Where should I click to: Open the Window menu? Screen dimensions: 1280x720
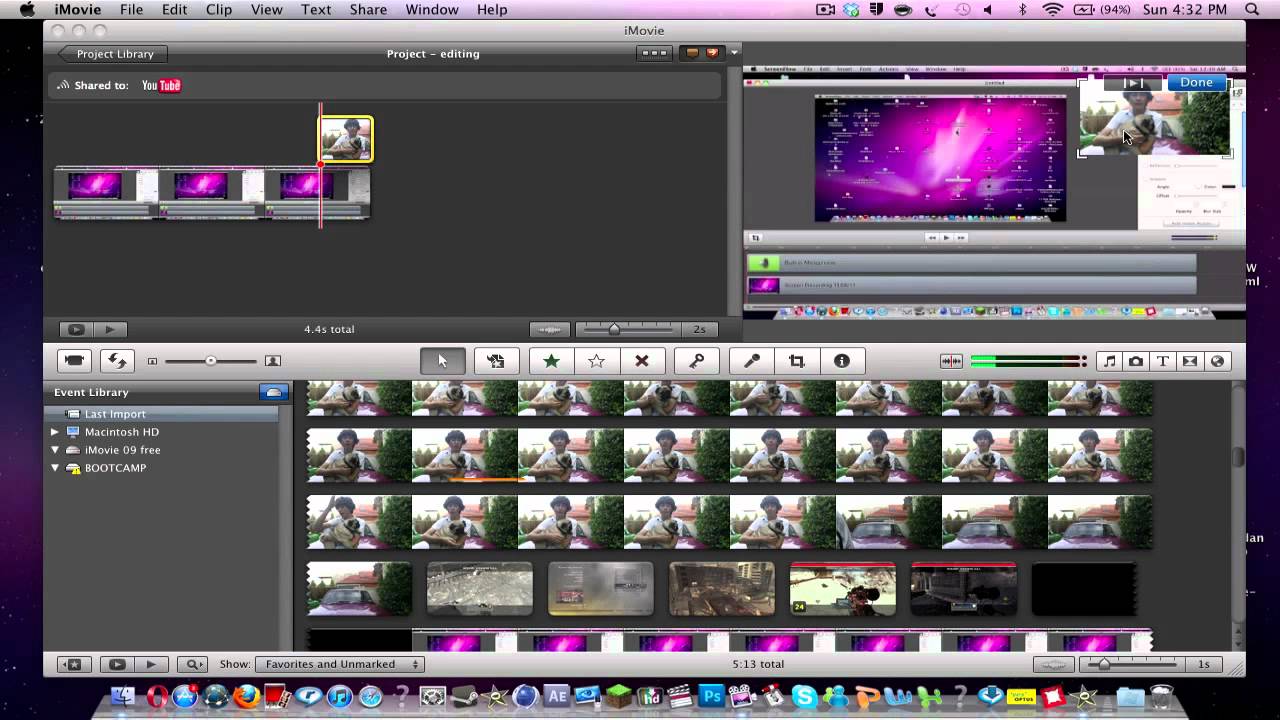coord(432,9)
